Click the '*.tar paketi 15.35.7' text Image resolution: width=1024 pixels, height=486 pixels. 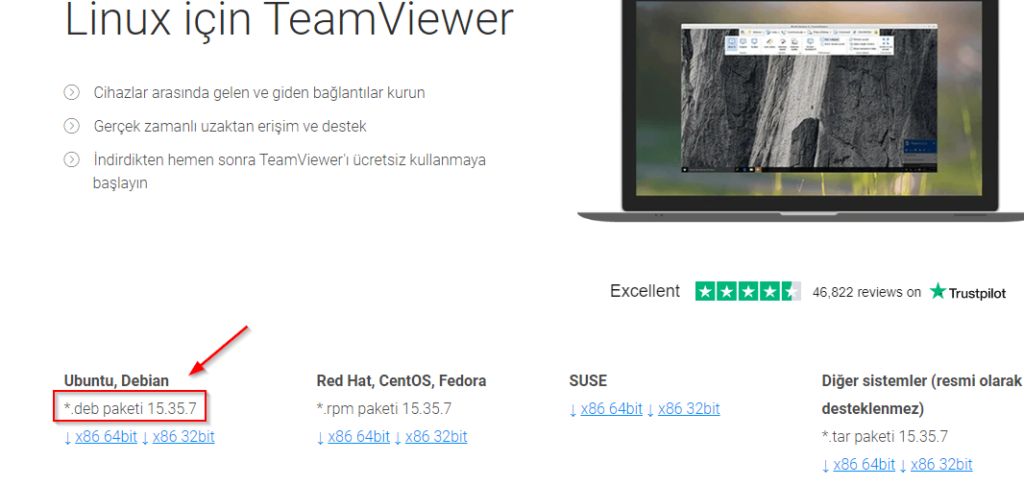click(x=884, y=436)
